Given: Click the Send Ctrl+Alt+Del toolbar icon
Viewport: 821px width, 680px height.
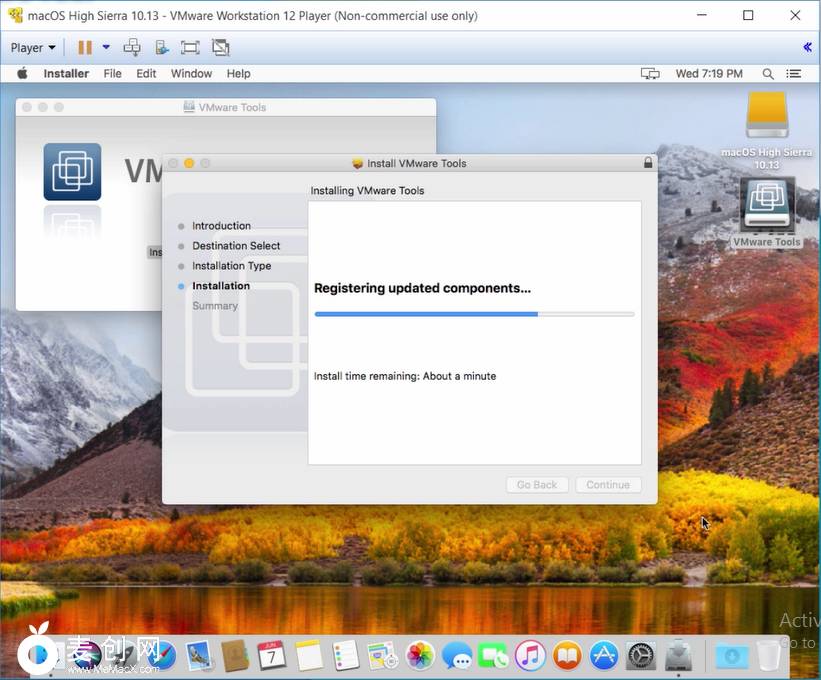Looking at the screenshot, I should coord(132,47).
